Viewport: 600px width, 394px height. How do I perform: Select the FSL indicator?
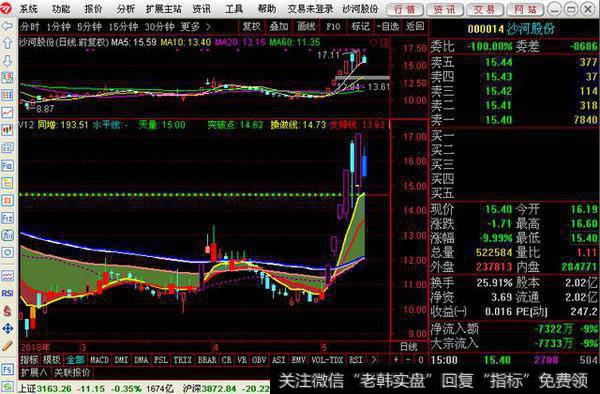click(161, 360)
